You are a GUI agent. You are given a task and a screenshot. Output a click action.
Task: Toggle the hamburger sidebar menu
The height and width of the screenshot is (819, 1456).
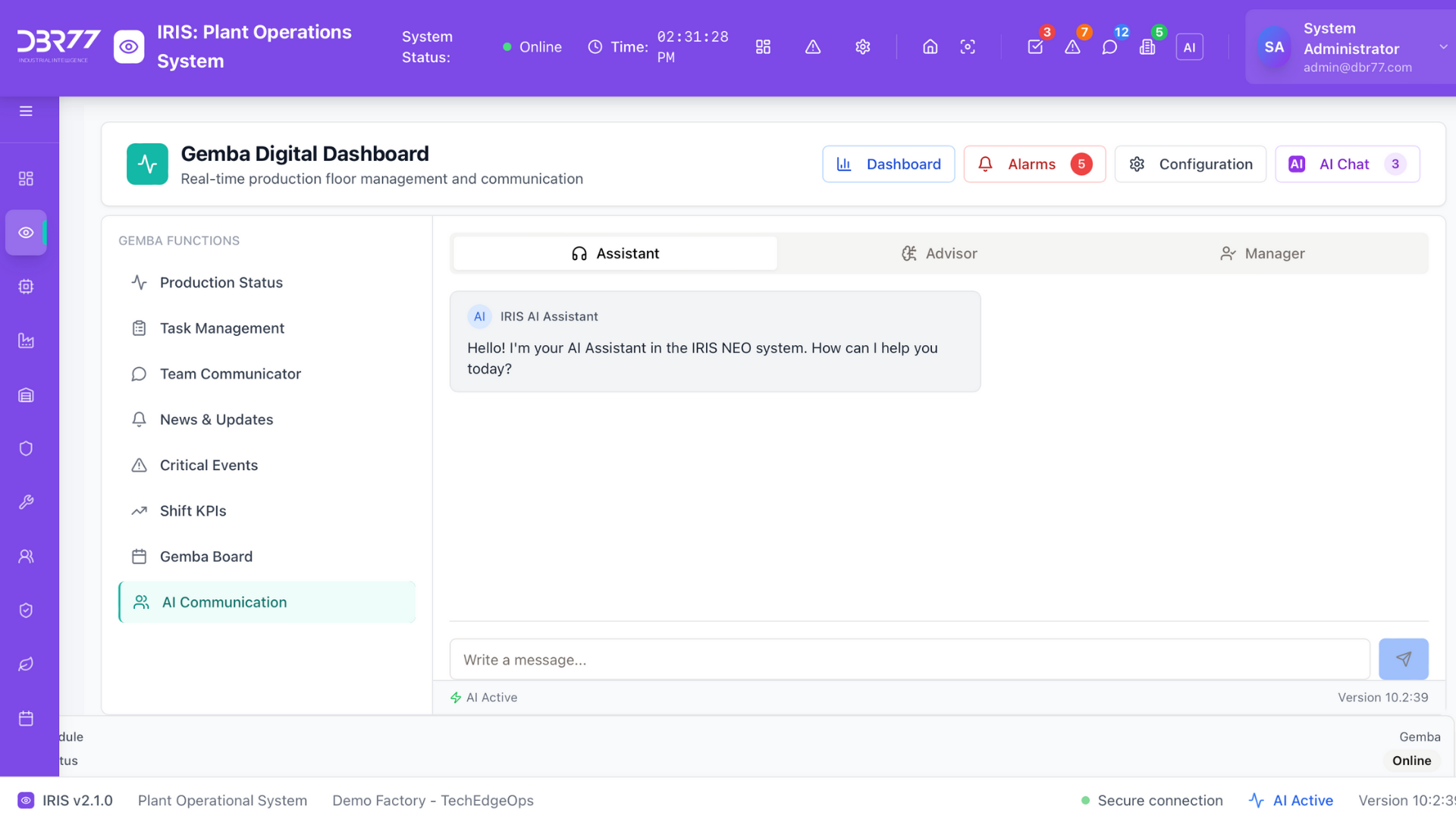pos(26,111)
